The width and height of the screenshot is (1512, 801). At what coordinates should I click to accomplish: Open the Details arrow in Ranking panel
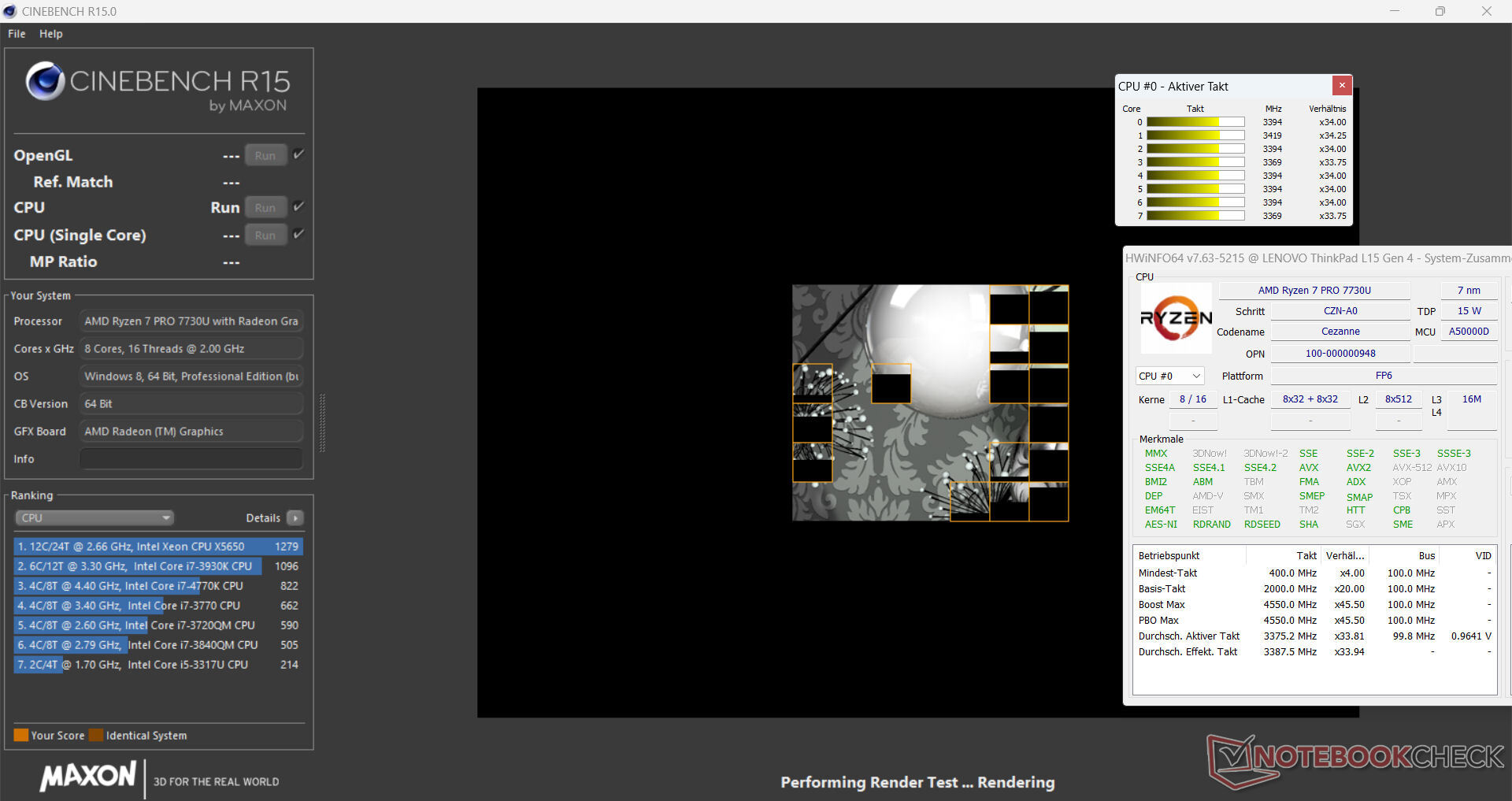[x=295, y=517]
